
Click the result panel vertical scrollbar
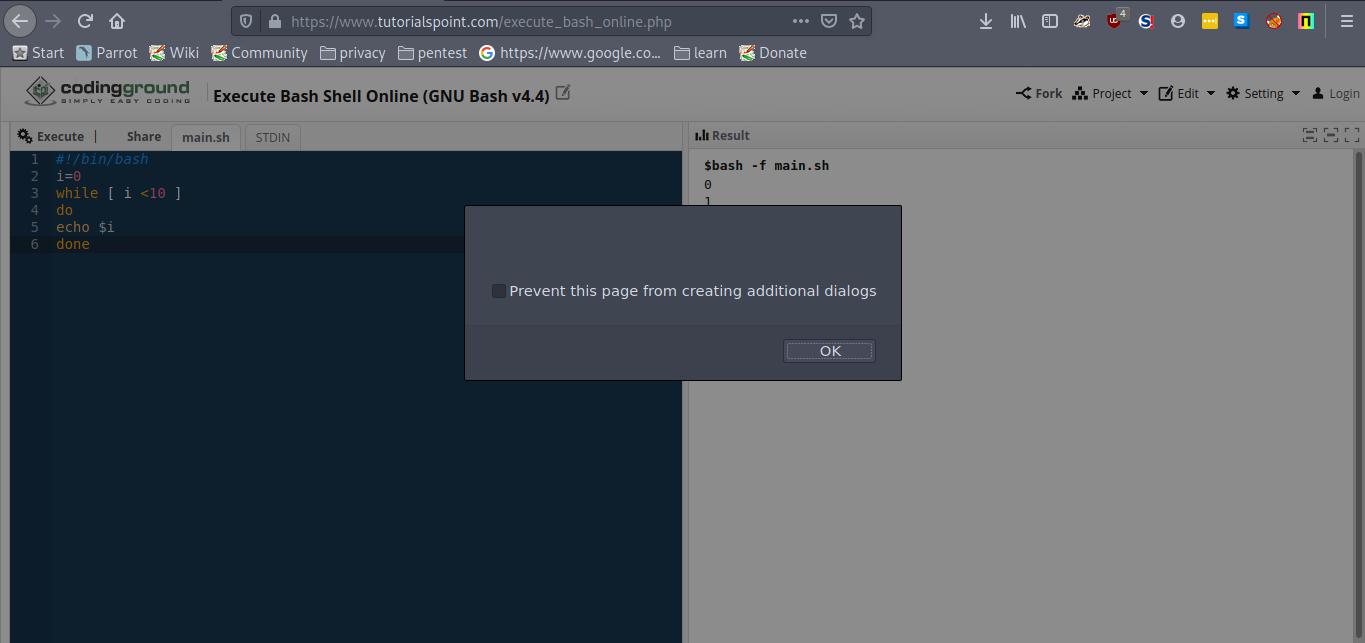tap(1357, 397)
